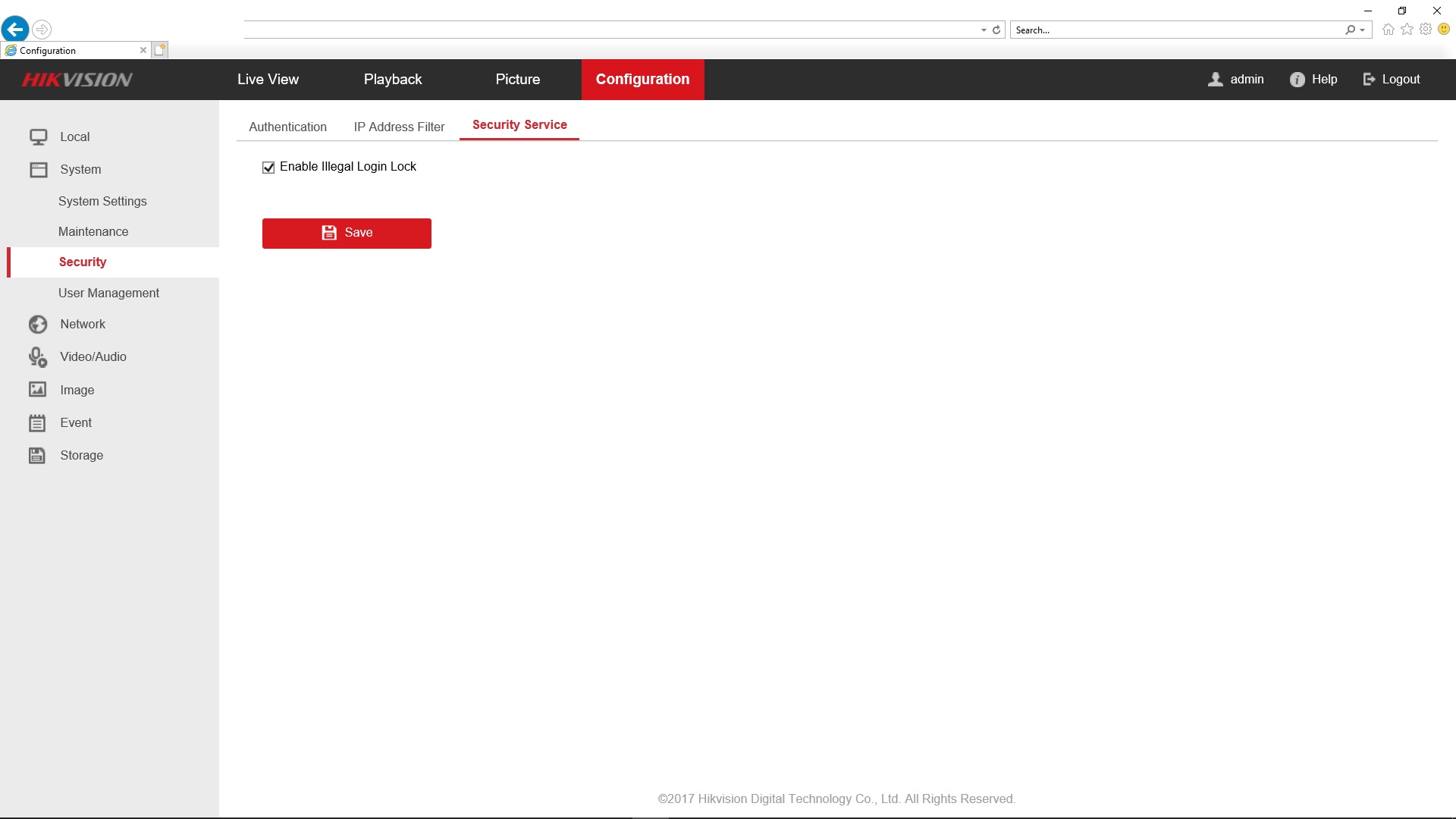Open browser home page icon

pos(1388,30)
